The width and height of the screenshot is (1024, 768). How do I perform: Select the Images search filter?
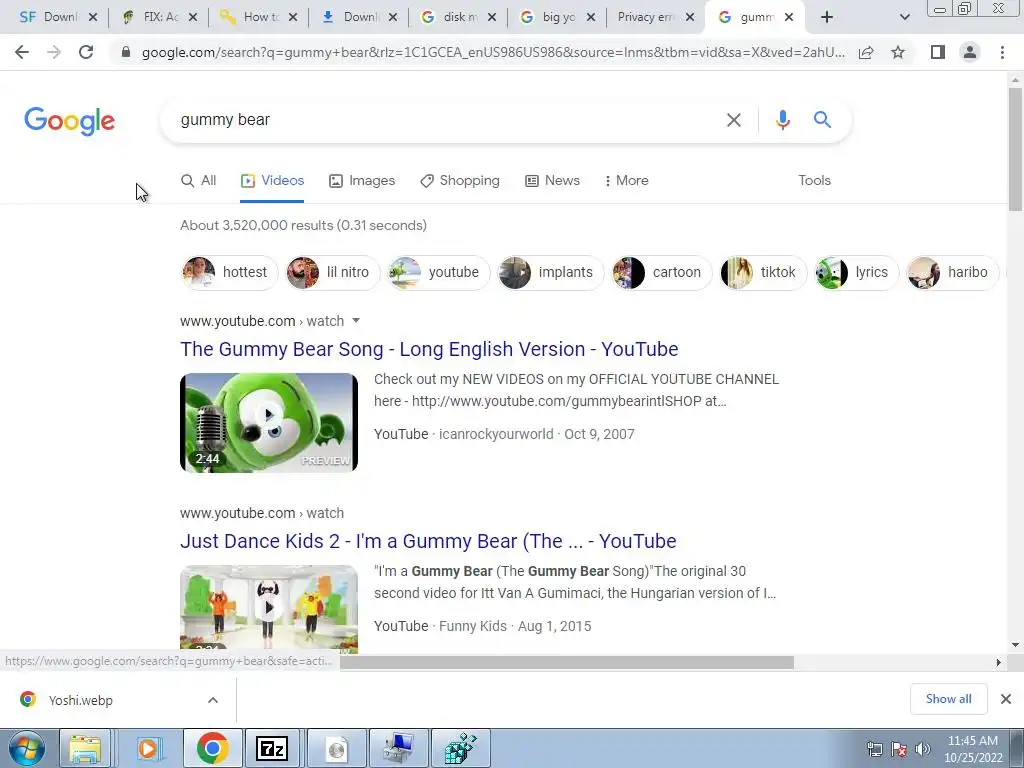362,181
